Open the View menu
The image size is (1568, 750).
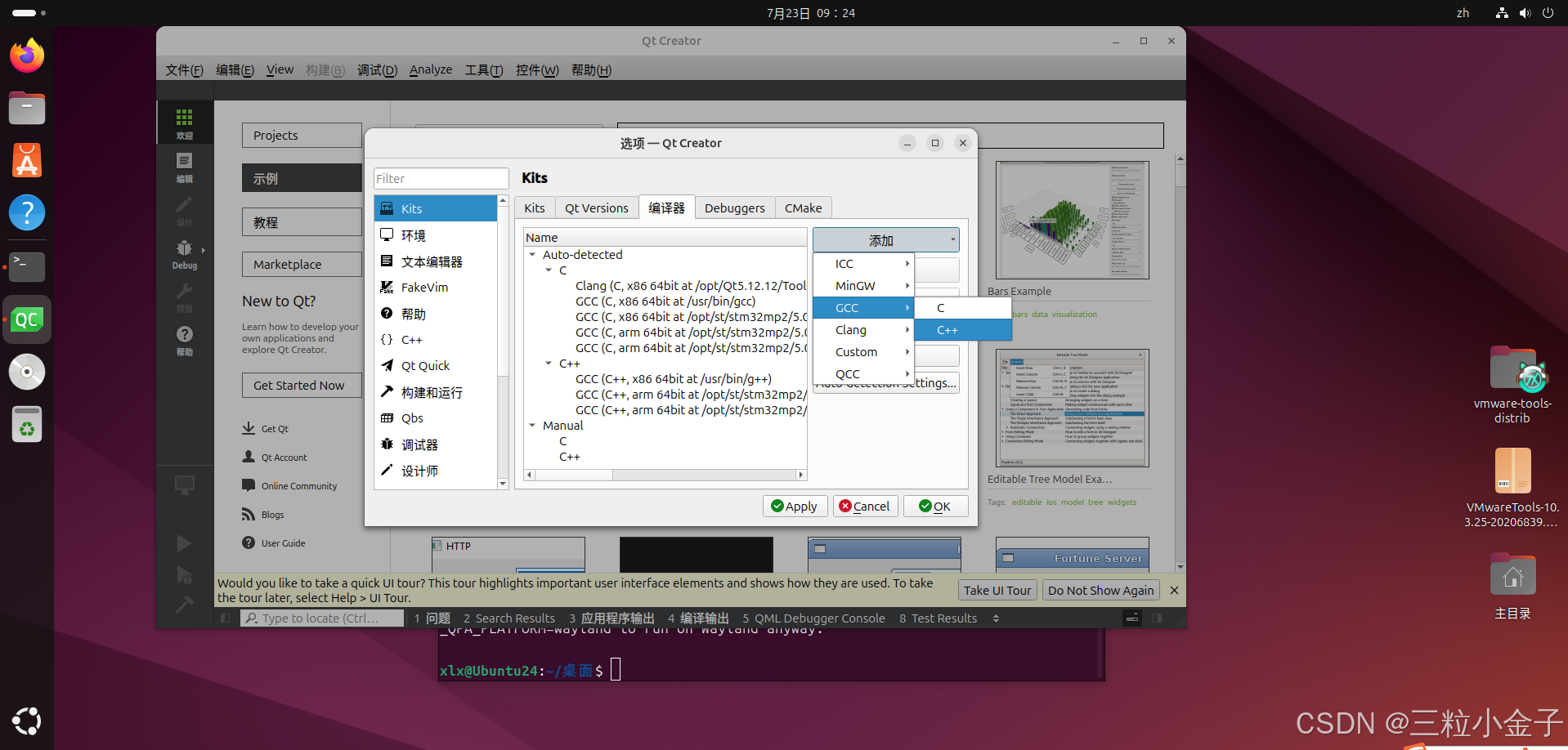280,69
